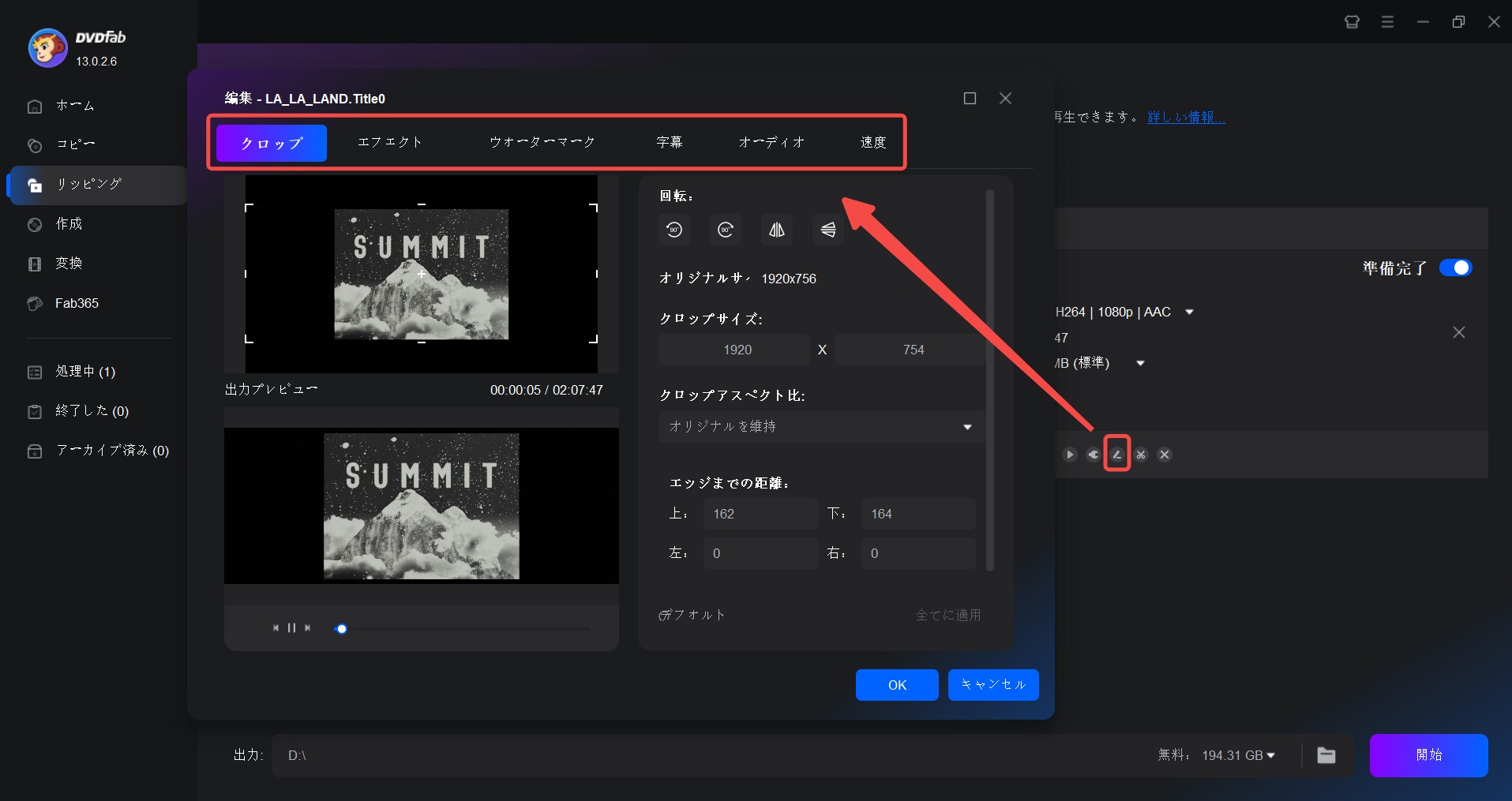Open the 詳しい情報 link

point(1186,117)
